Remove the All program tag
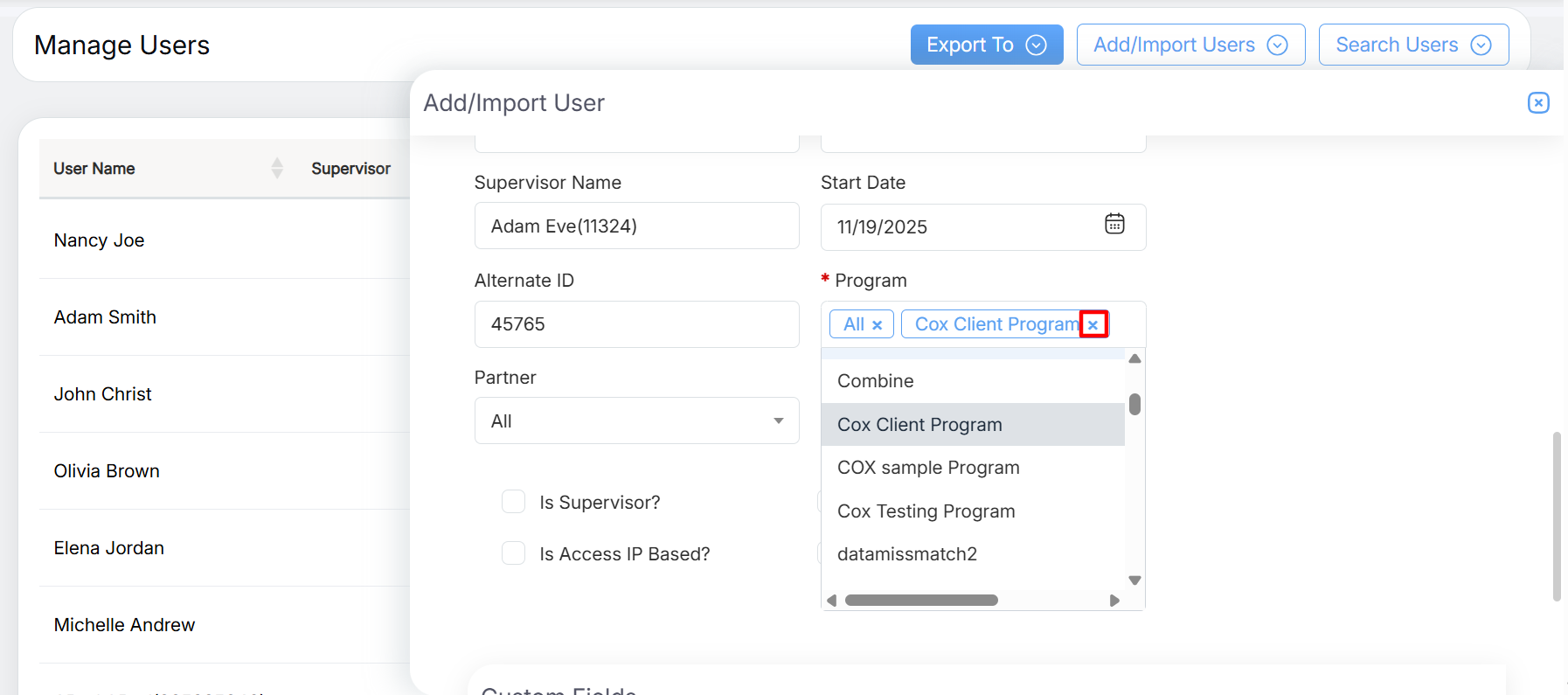Viewport: 1568px width, 695px height. coord(877,325)
